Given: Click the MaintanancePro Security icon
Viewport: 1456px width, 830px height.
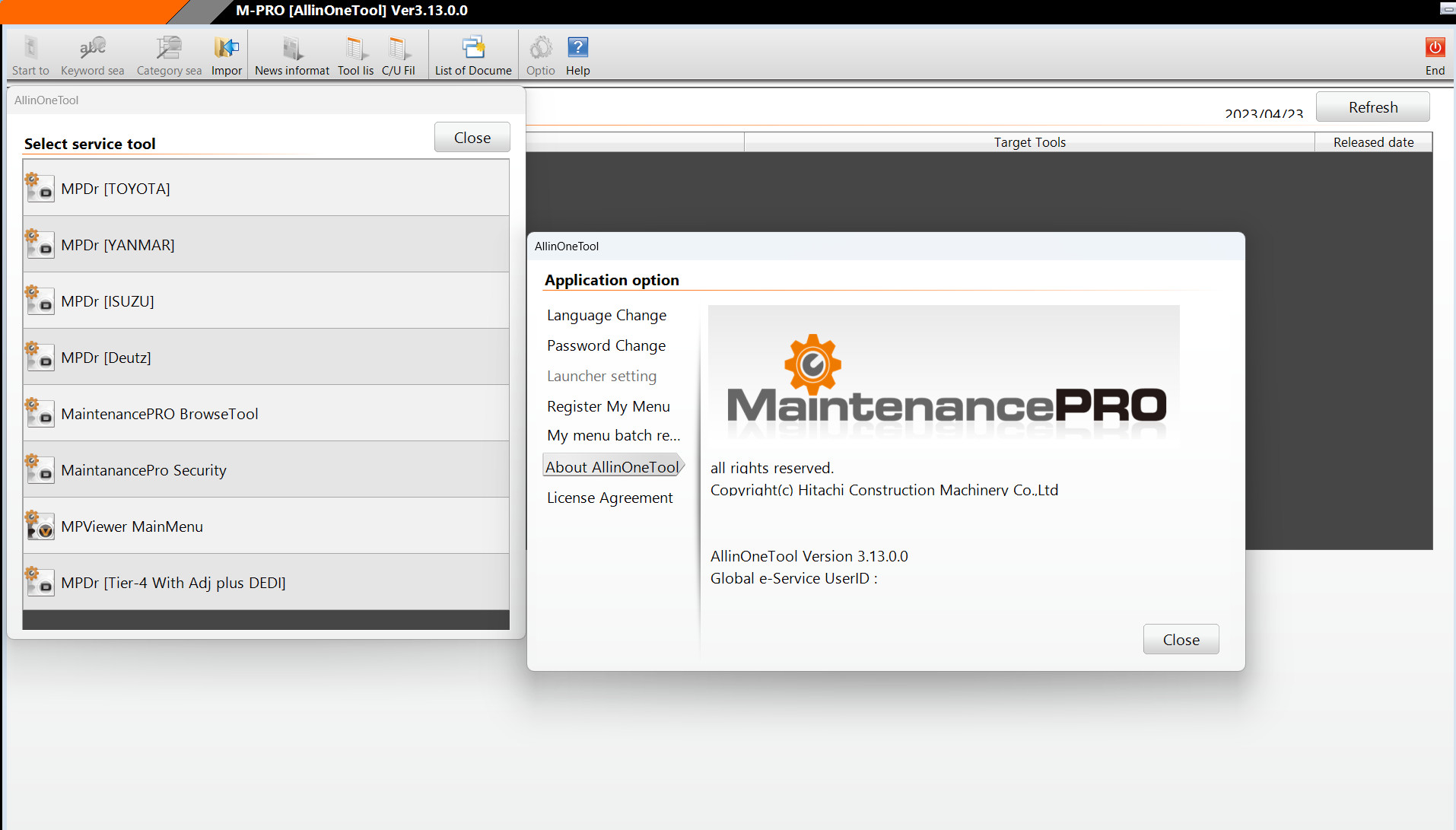Looking at the screenshot, I should [39, 469].
